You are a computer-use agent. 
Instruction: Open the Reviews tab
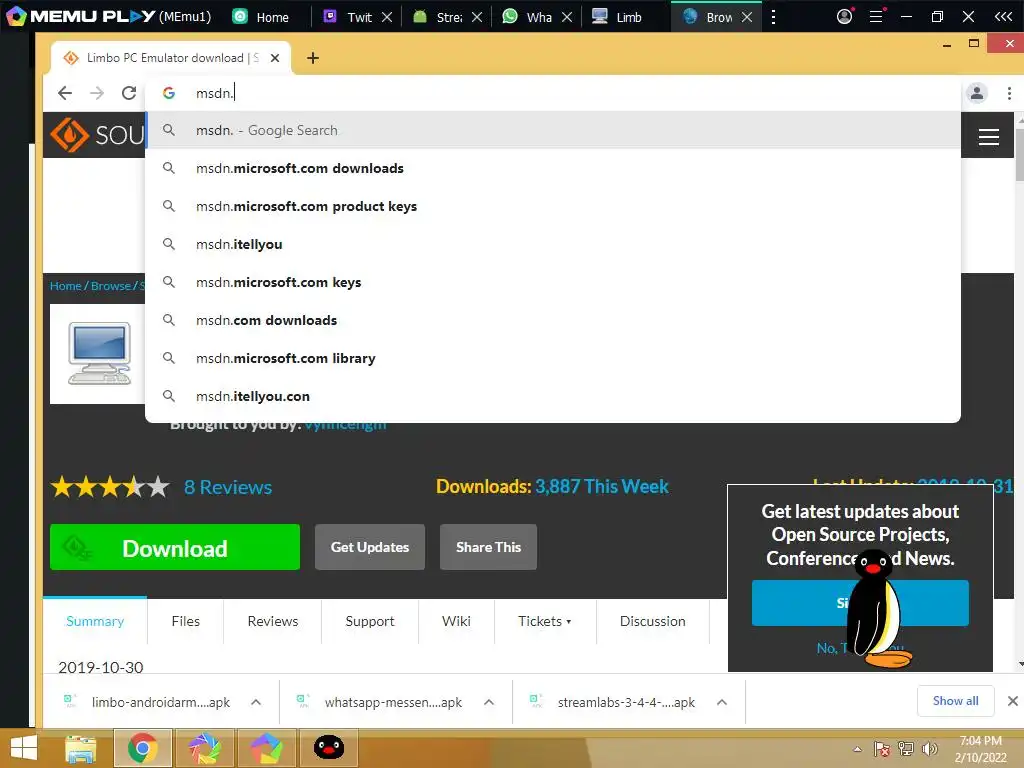point(272,621)
